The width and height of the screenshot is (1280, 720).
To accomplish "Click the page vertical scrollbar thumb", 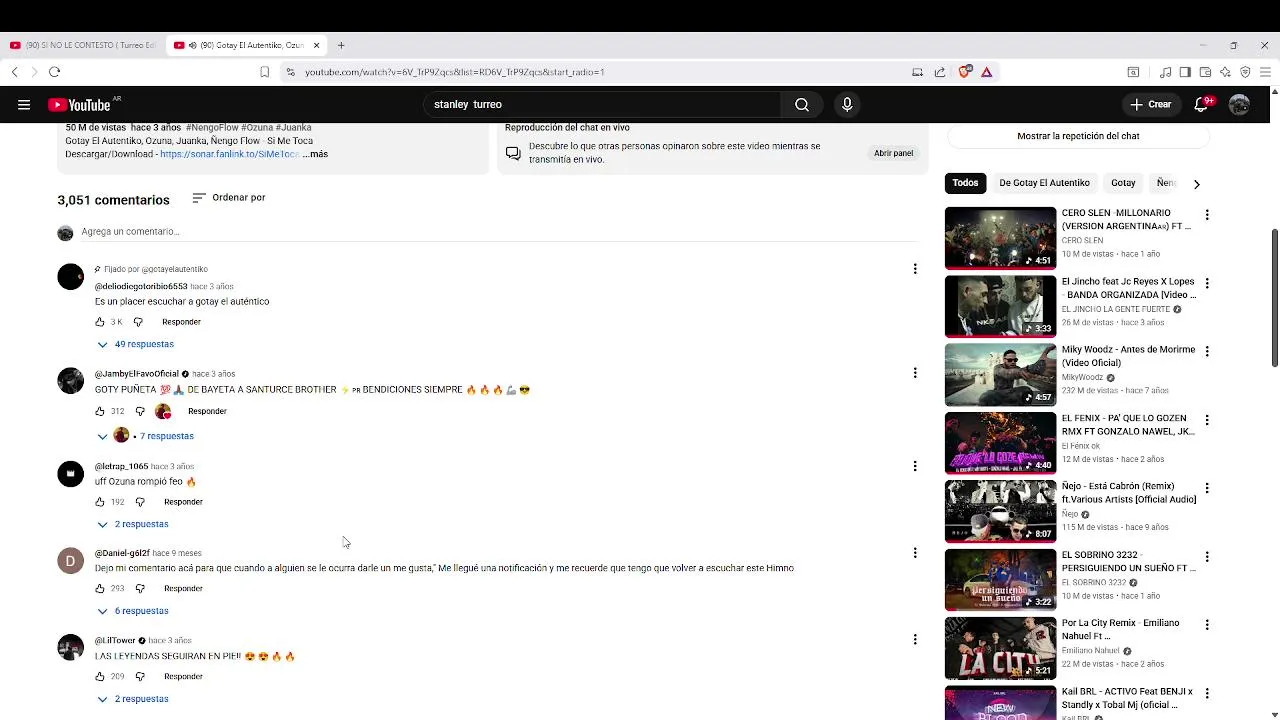I will (x=1274, y=298).
